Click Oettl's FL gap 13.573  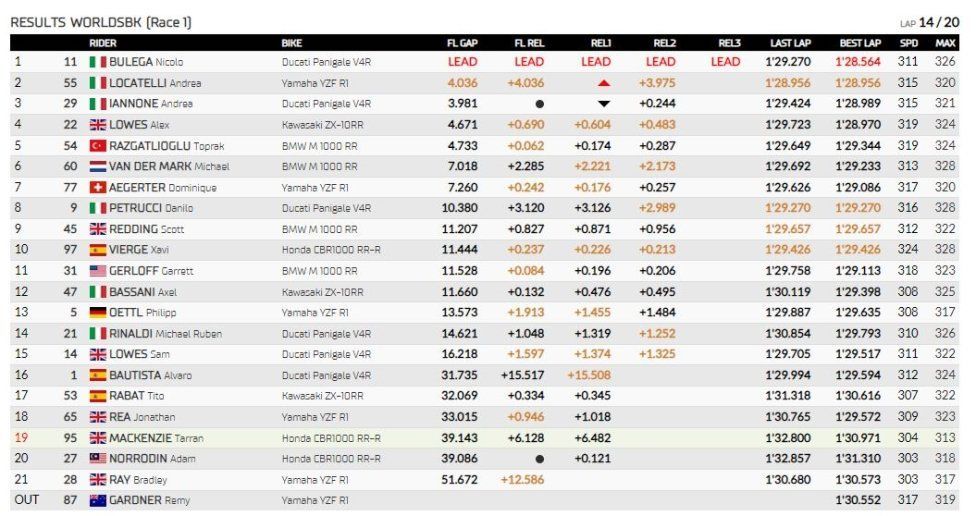pyautogui.click(x=460, y=312)
